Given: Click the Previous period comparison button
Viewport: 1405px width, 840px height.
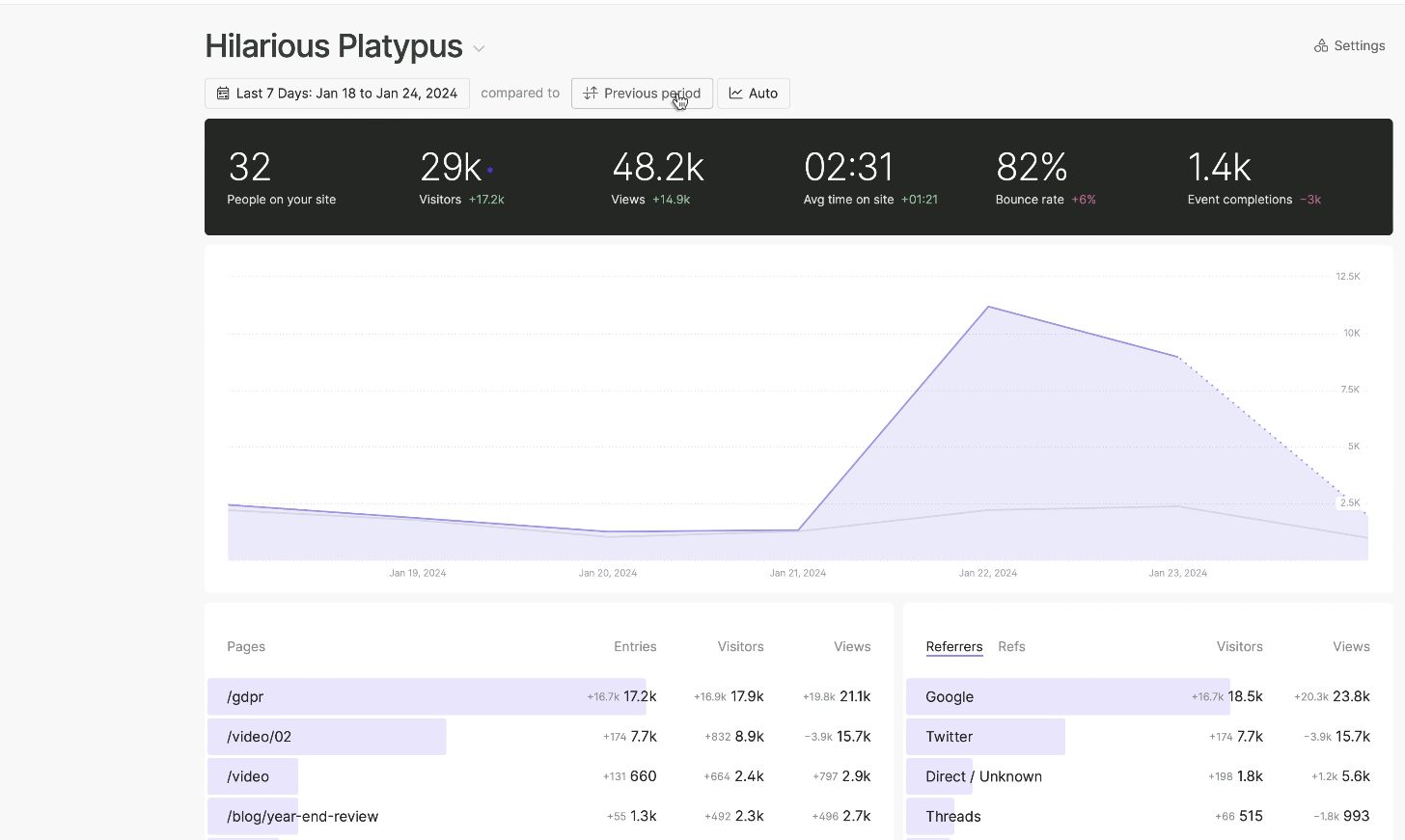Looking at the screenshot, I should point(642,93).
